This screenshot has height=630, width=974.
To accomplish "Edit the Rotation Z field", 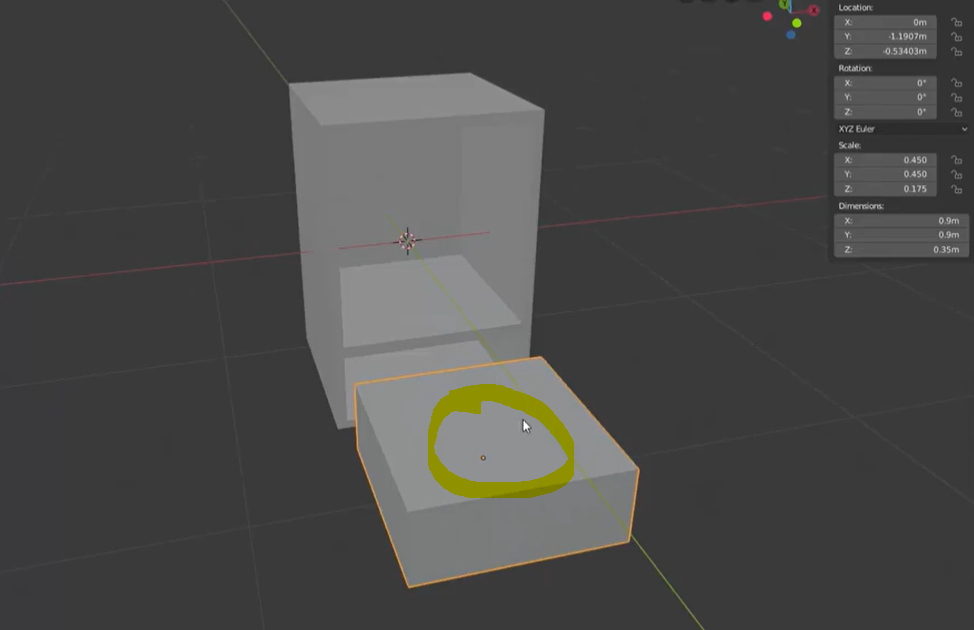I will pyautogui.click(x=885, y=112).
